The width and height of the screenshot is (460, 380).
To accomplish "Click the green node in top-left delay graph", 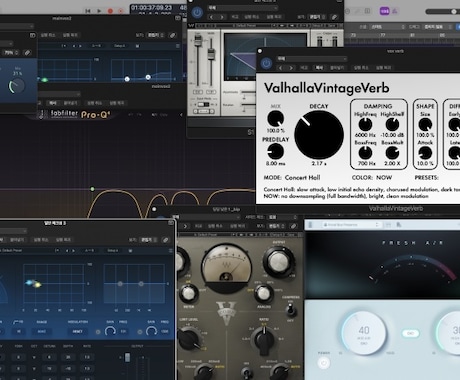I will 44,80.
